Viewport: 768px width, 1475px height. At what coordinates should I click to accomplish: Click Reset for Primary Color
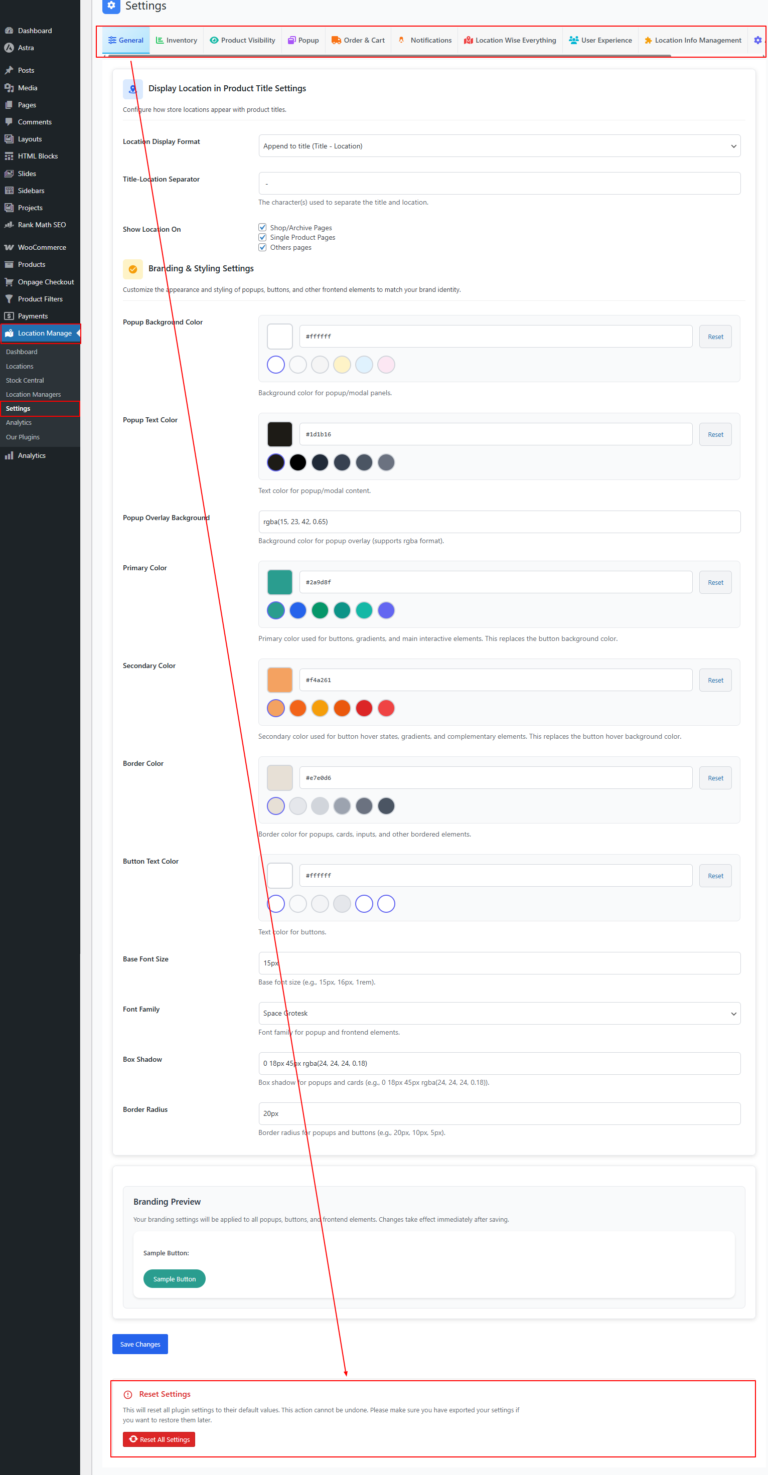(715, 582)
